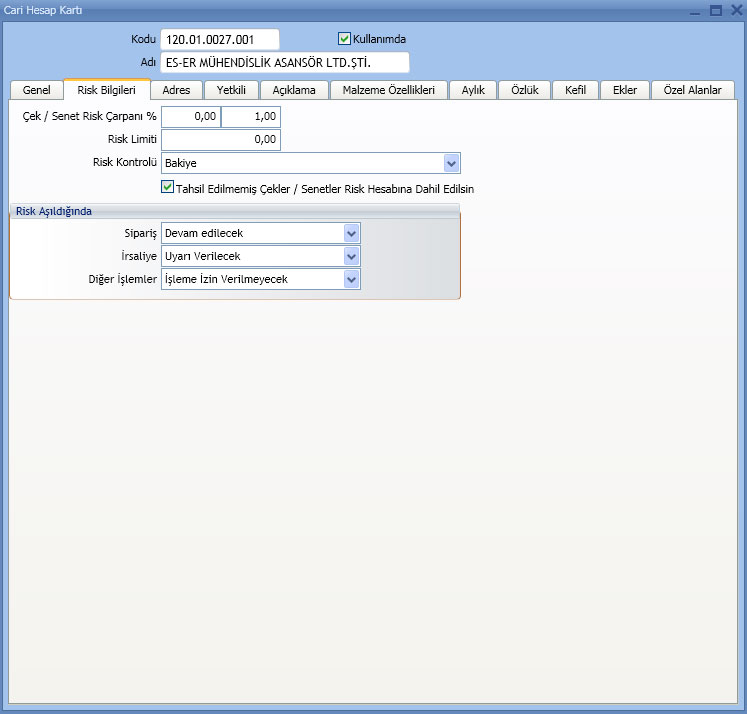
Task: Click the Adı company name field
Action: [x=284, y=63]
